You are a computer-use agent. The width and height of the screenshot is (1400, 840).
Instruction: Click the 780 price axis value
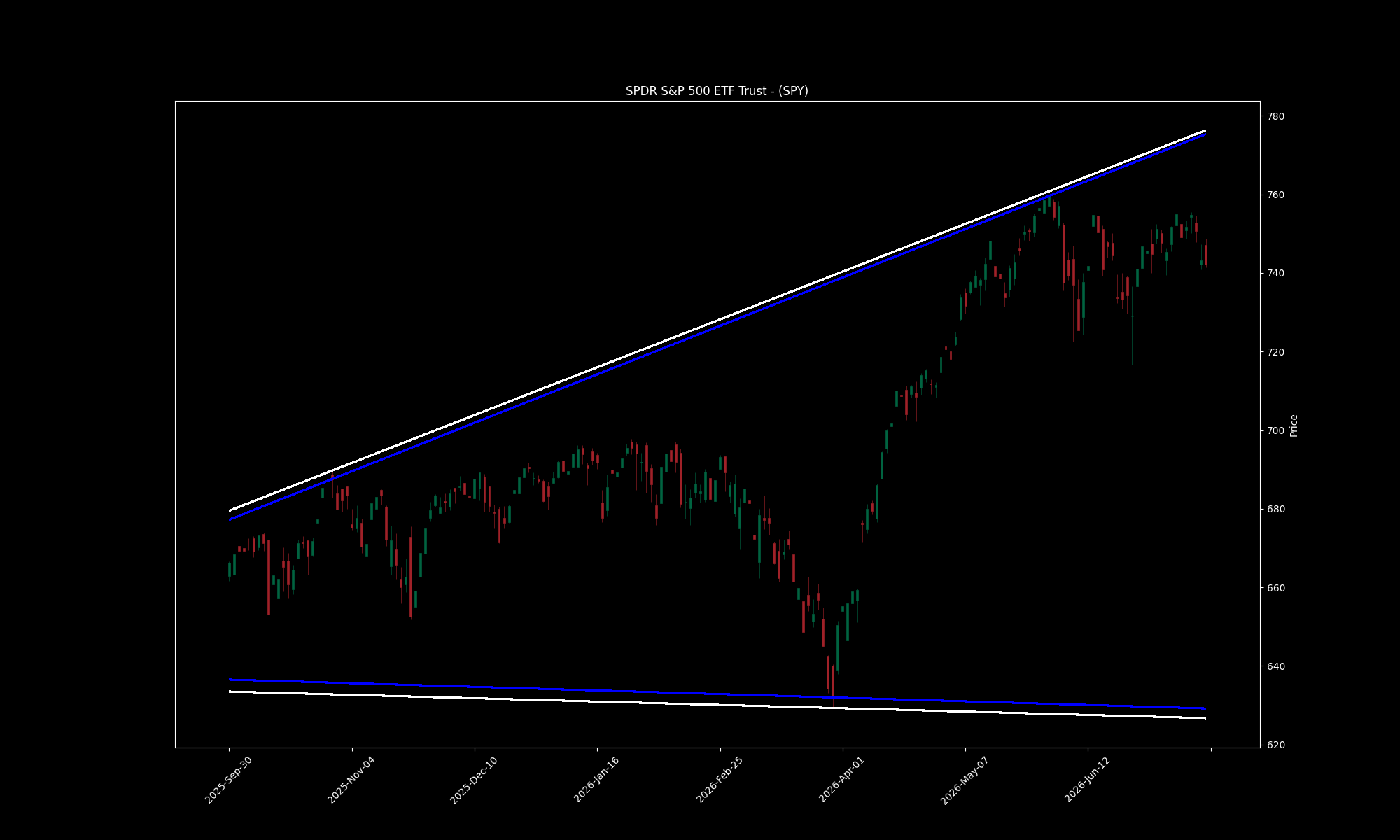[1276, 116]
